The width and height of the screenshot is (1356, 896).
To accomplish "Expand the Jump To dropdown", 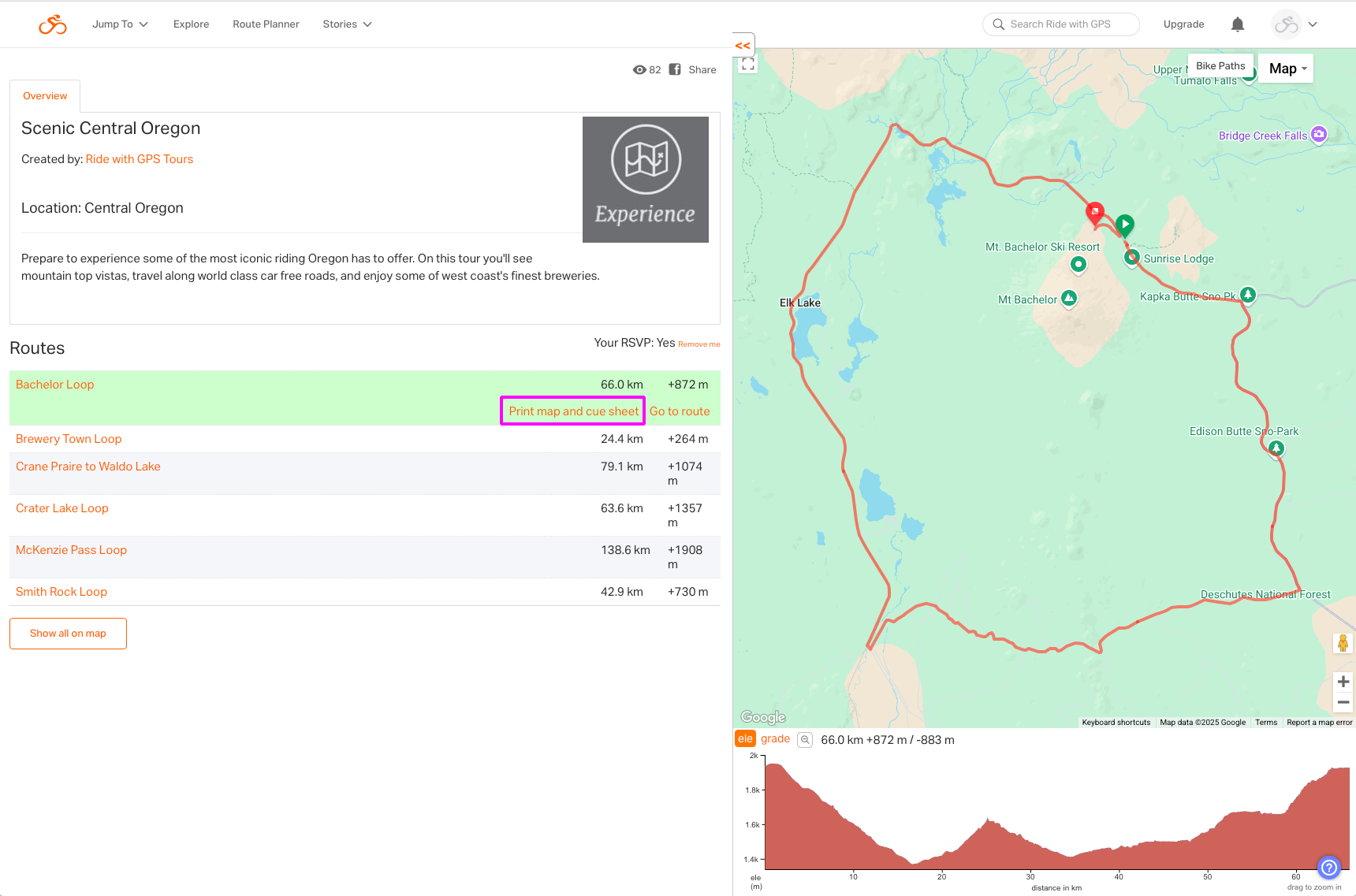I will point(120,24).
